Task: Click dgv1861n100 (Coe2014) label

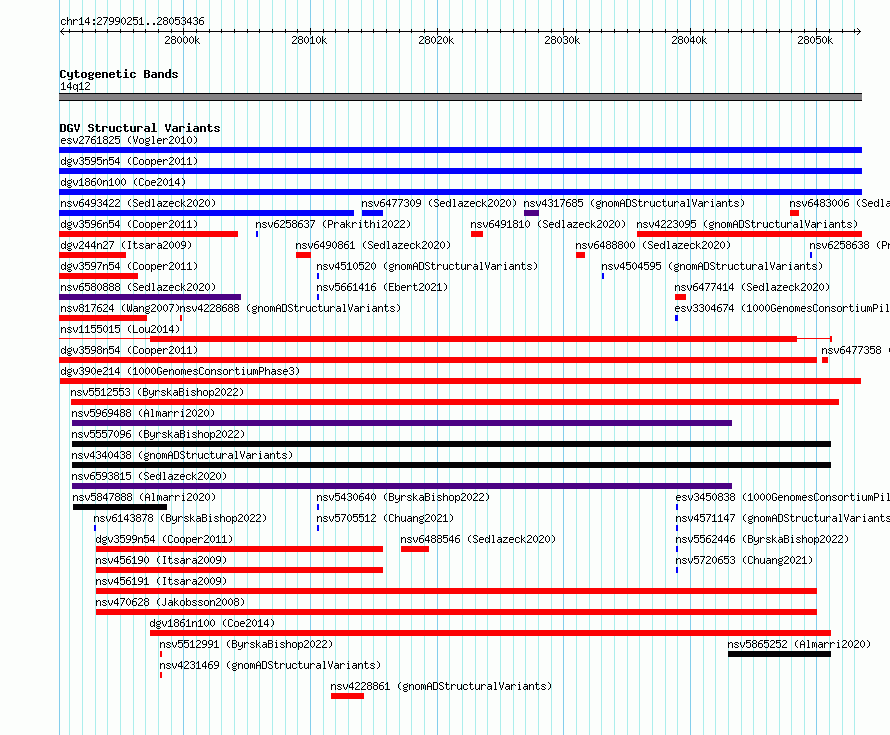Action: [x=212, y=623]
